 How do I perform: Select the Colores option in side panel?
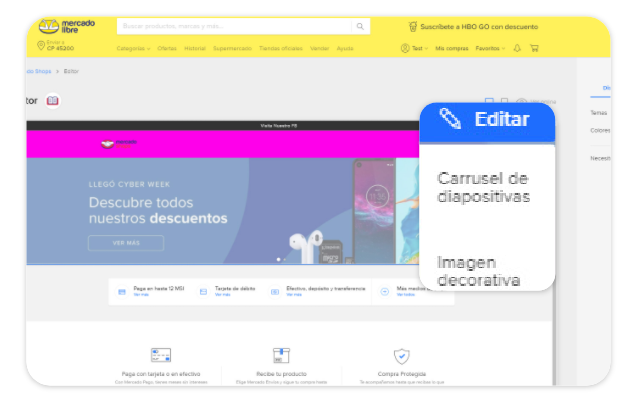coord(600,130)
